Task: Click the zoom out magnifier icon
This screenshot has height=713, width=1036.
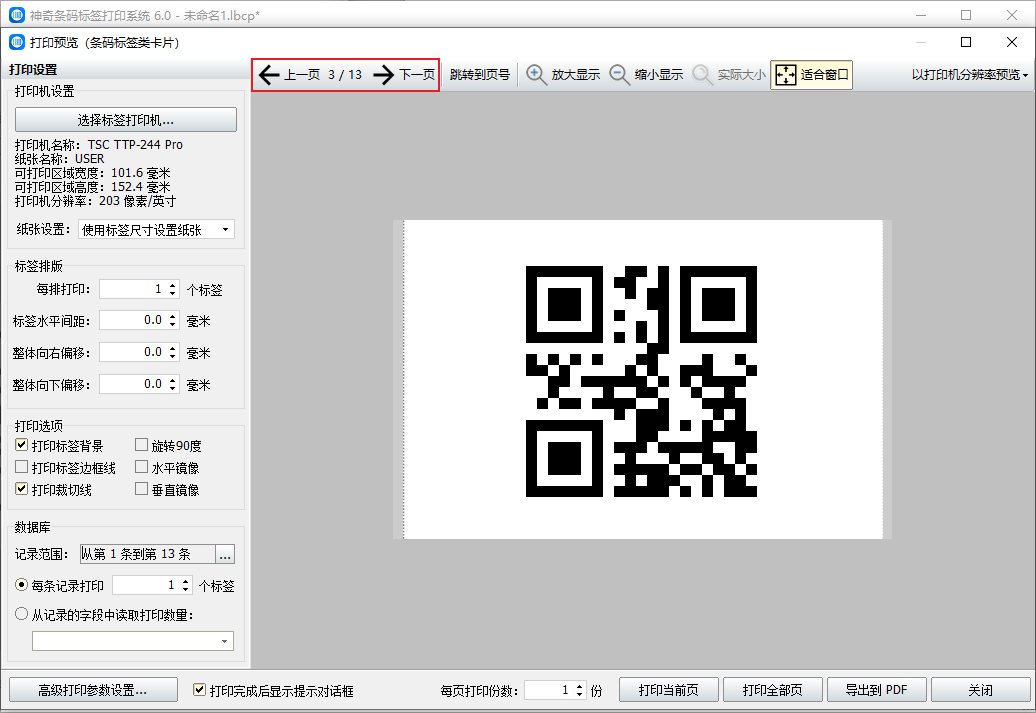Action: [x=619, y=75]
